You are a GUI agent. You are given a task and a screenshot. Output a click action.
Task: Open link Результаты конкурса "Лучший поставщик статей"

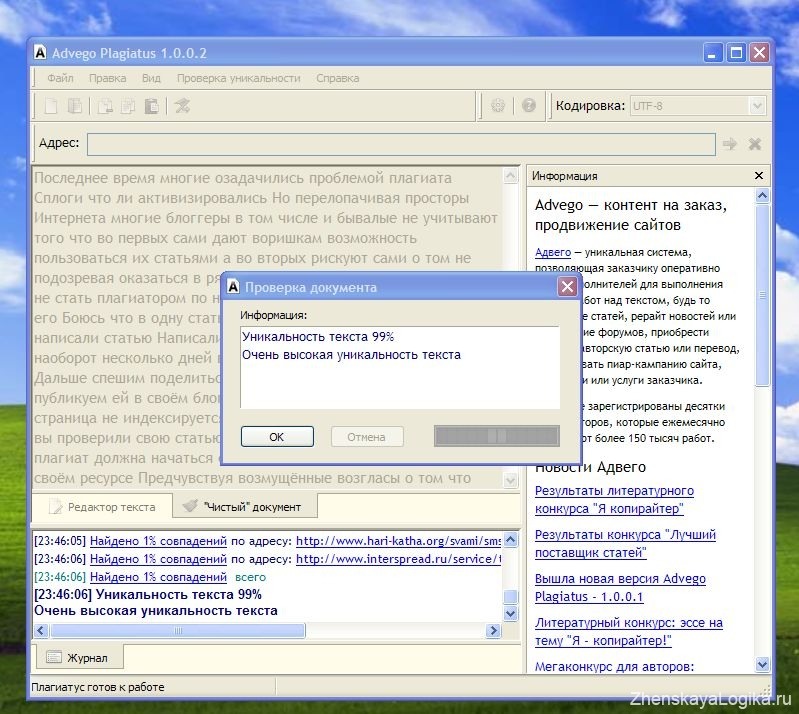(625, 543)
